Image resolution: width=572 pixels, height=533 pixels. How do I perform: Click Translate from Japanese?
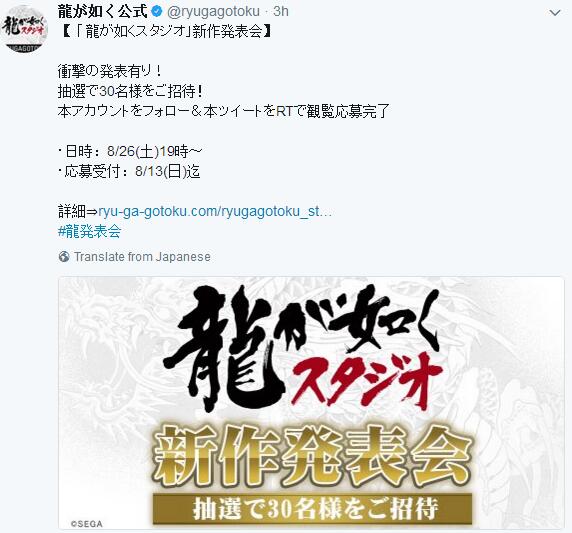[142, 257]
